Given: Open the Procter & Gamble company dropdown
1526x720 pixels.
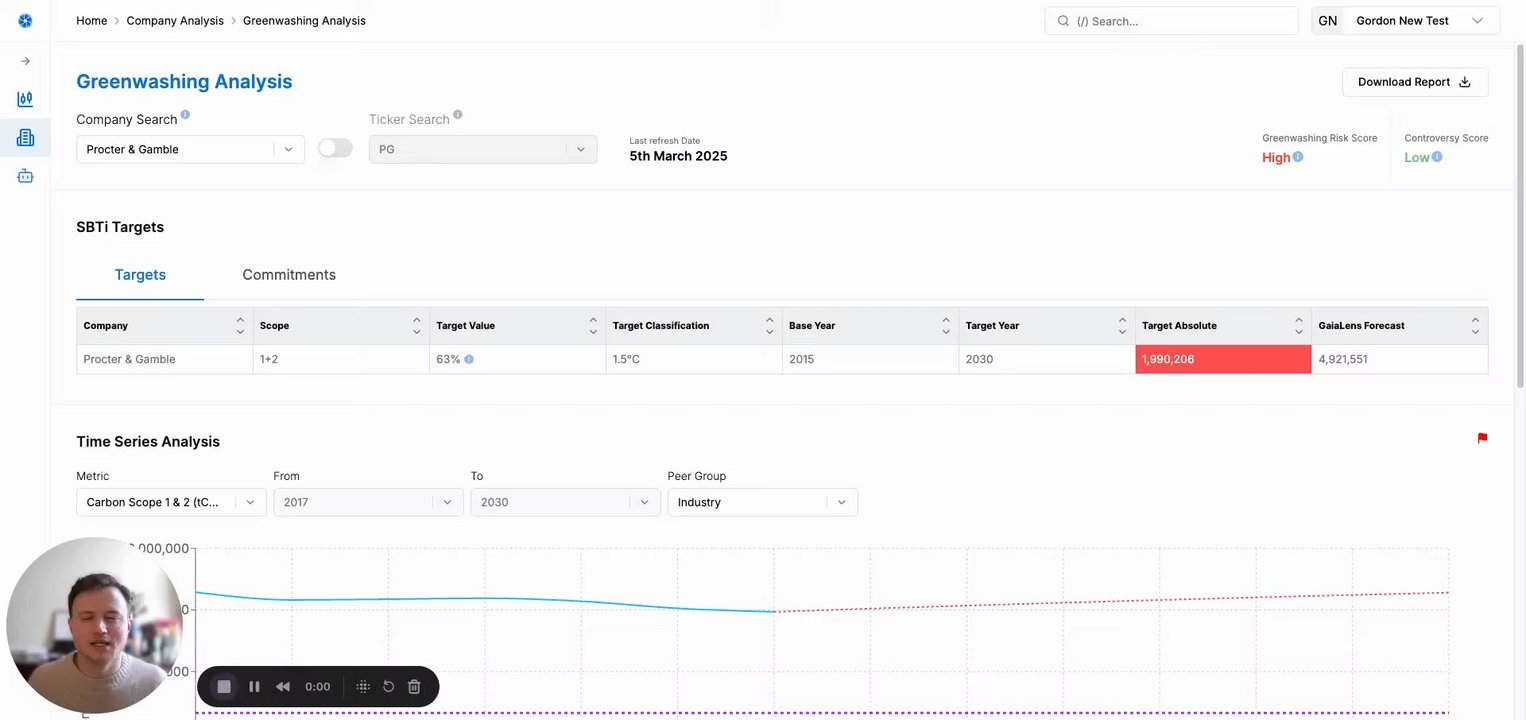Looking at the screenshot, I should [190, 149].
